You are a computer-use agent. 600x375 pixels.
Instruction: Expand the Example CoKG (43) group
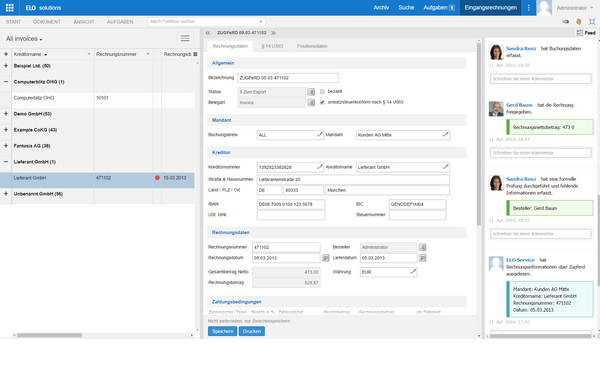[6, 130]
